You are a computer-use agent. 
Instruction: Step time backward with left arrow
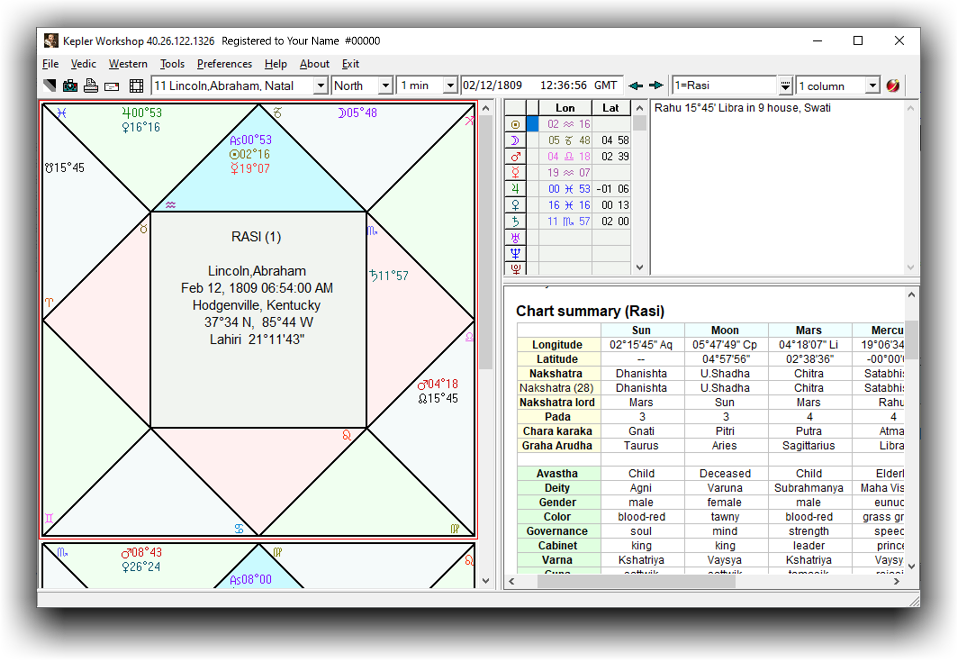pyautogui.click(x=636, y=86)
